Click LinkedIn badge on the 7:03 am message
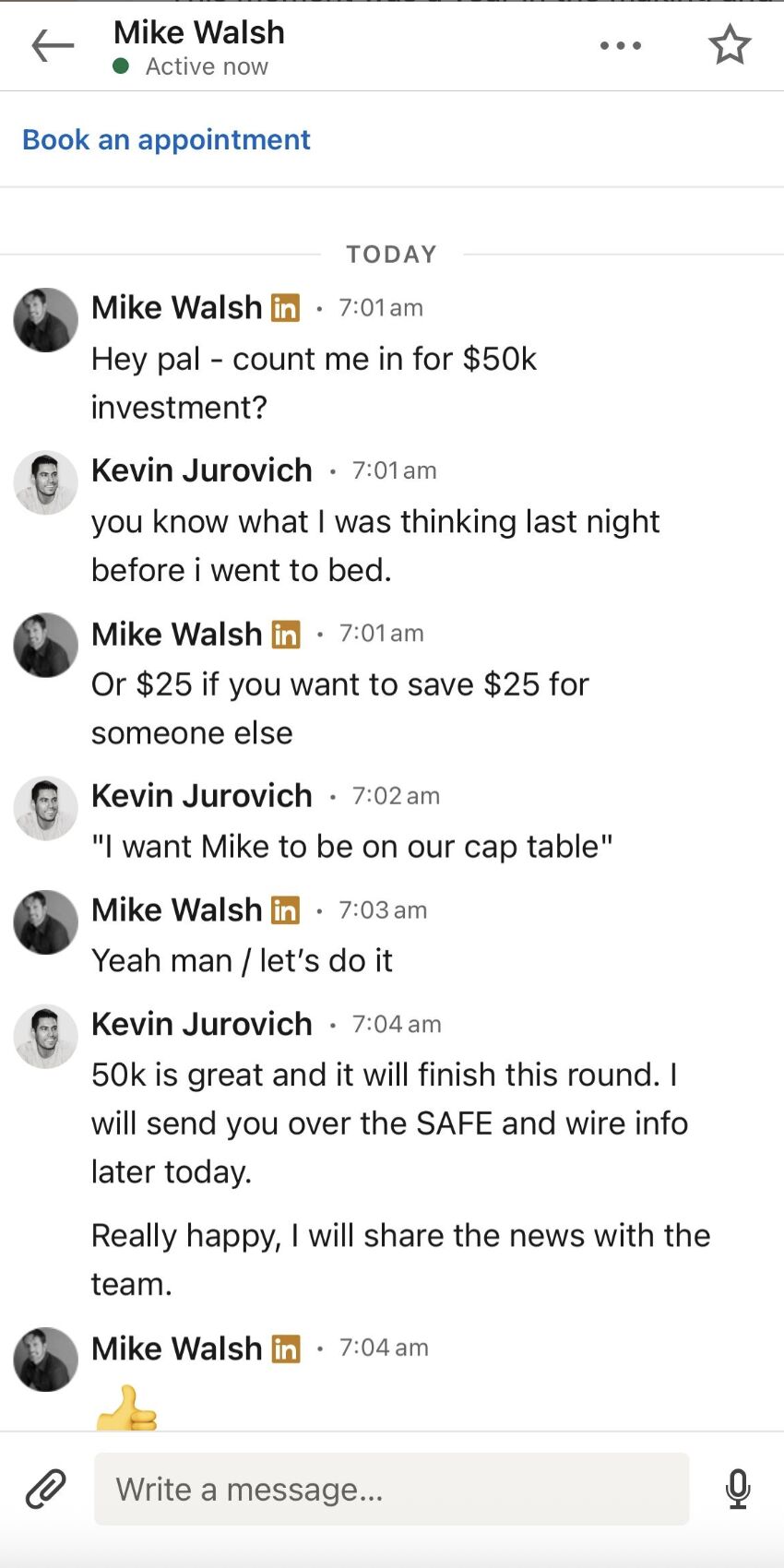Screen dimensions: 784x1568 (x=285, y=910)
